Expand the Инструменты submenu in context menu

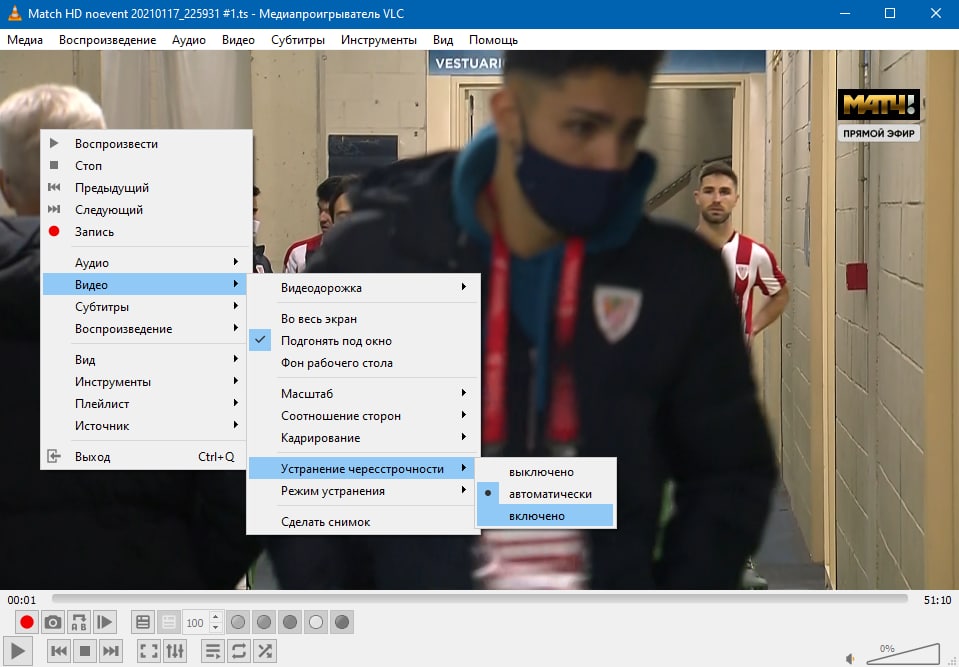tap(146, 381)
